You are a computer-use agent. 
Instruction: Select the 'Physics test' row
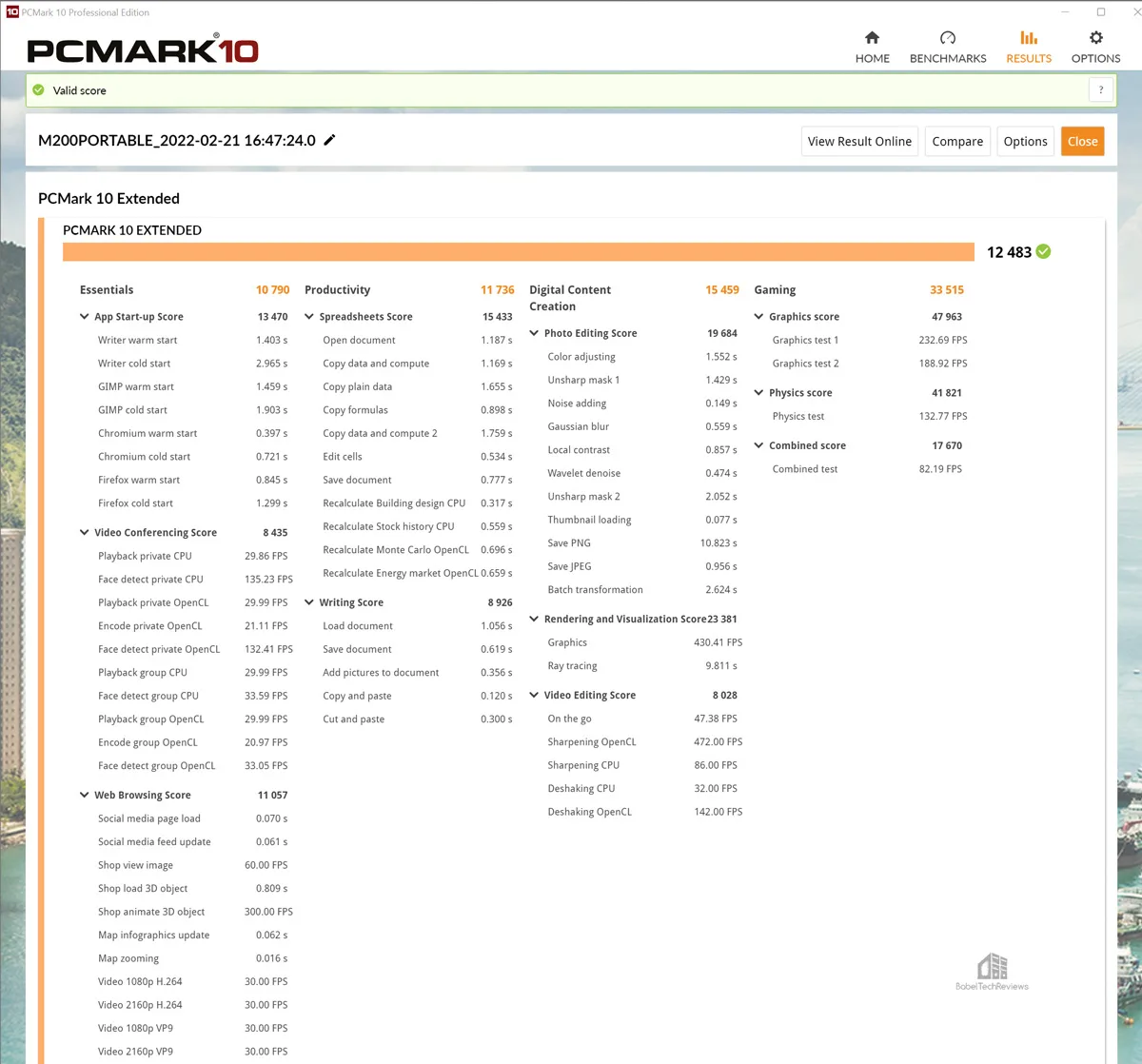(870, 417)
